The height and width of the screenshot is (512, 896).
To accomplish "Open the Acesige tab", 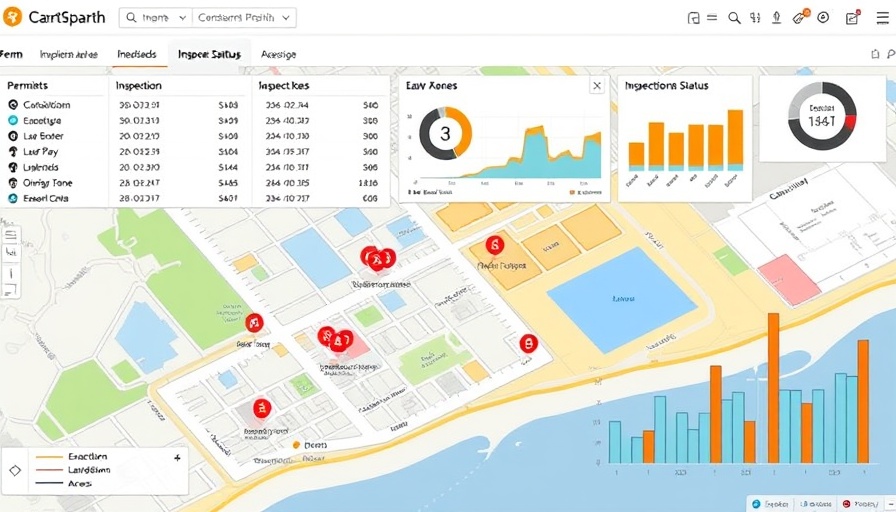I will pyautogui.click(x=278, y=54).
